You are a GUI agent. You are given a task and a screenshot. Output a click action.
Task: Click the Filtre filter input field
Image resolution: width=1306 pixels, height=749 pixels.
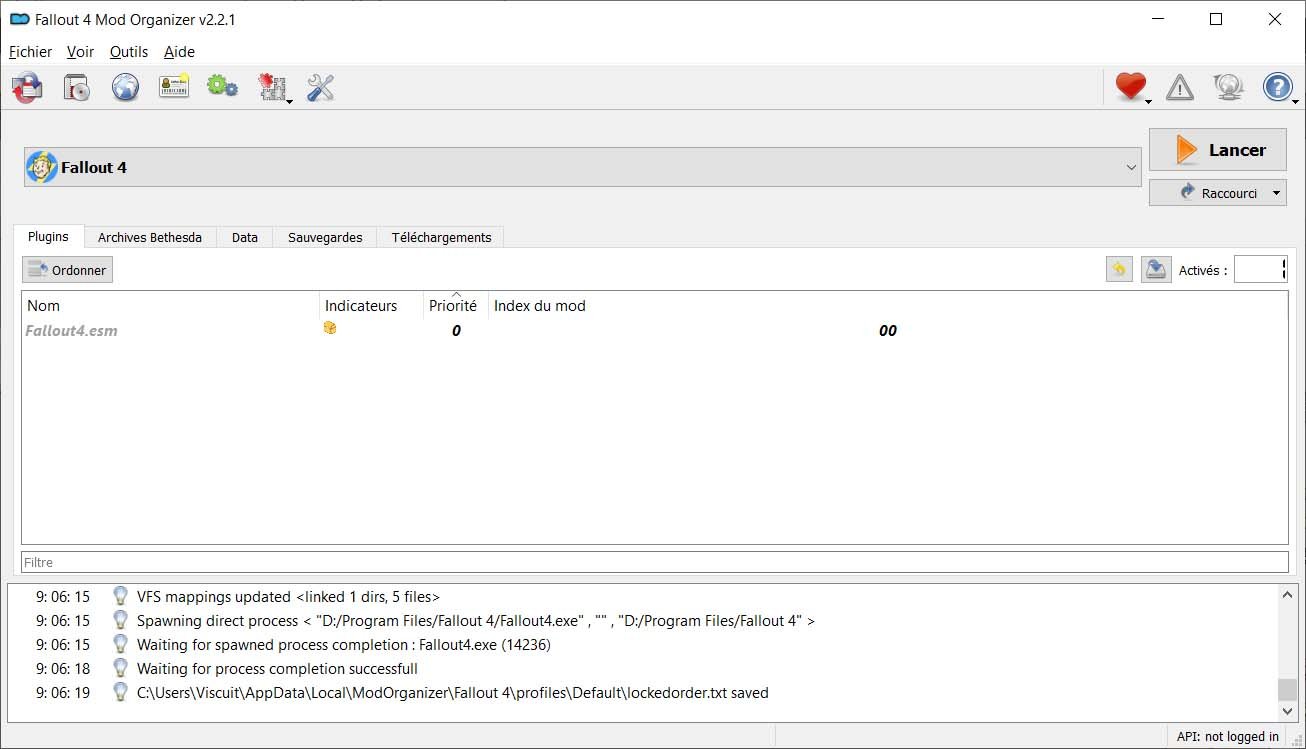coord(654,563)
